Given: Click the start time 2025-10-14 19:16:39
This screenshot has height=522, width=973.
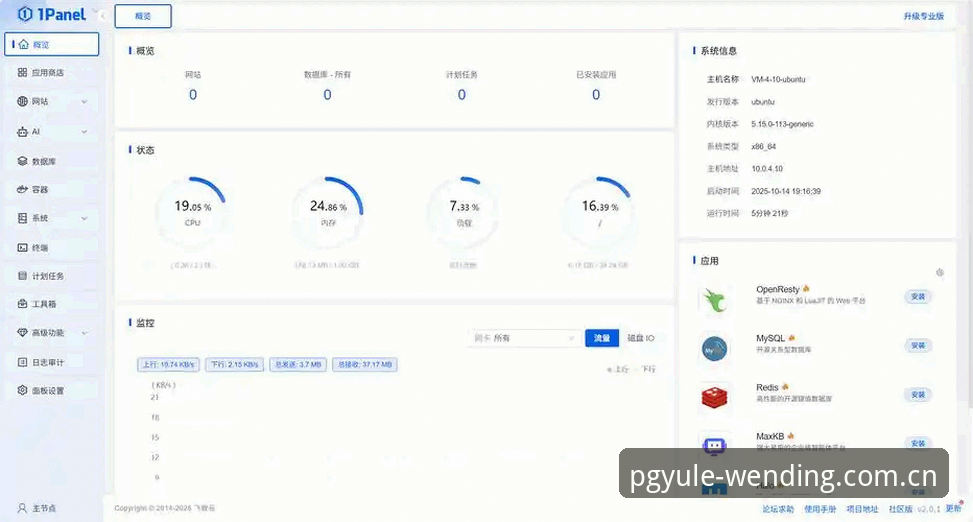Looking at the screenshot, I should coord(786,191).
